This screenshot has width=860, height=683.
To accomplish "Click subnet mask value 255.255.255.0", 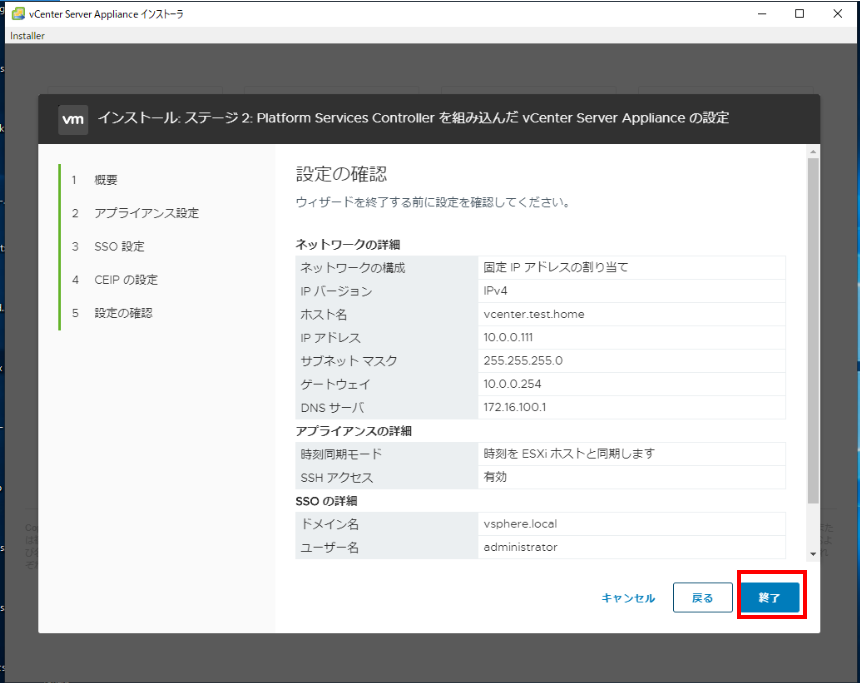I will pyautogui.click(x=523, y=360).
